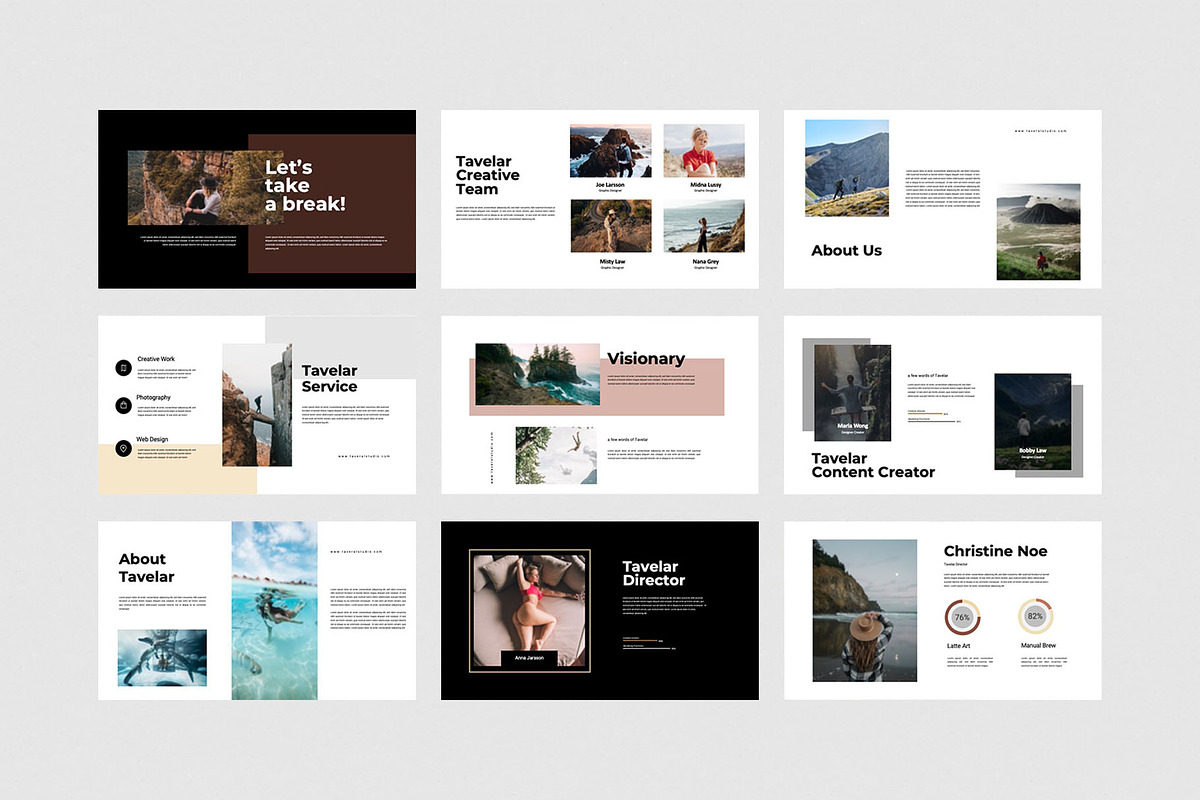Select the 76% Latte Art donut chart
This screenshot has height=800, width=1200.
(962, 617)
